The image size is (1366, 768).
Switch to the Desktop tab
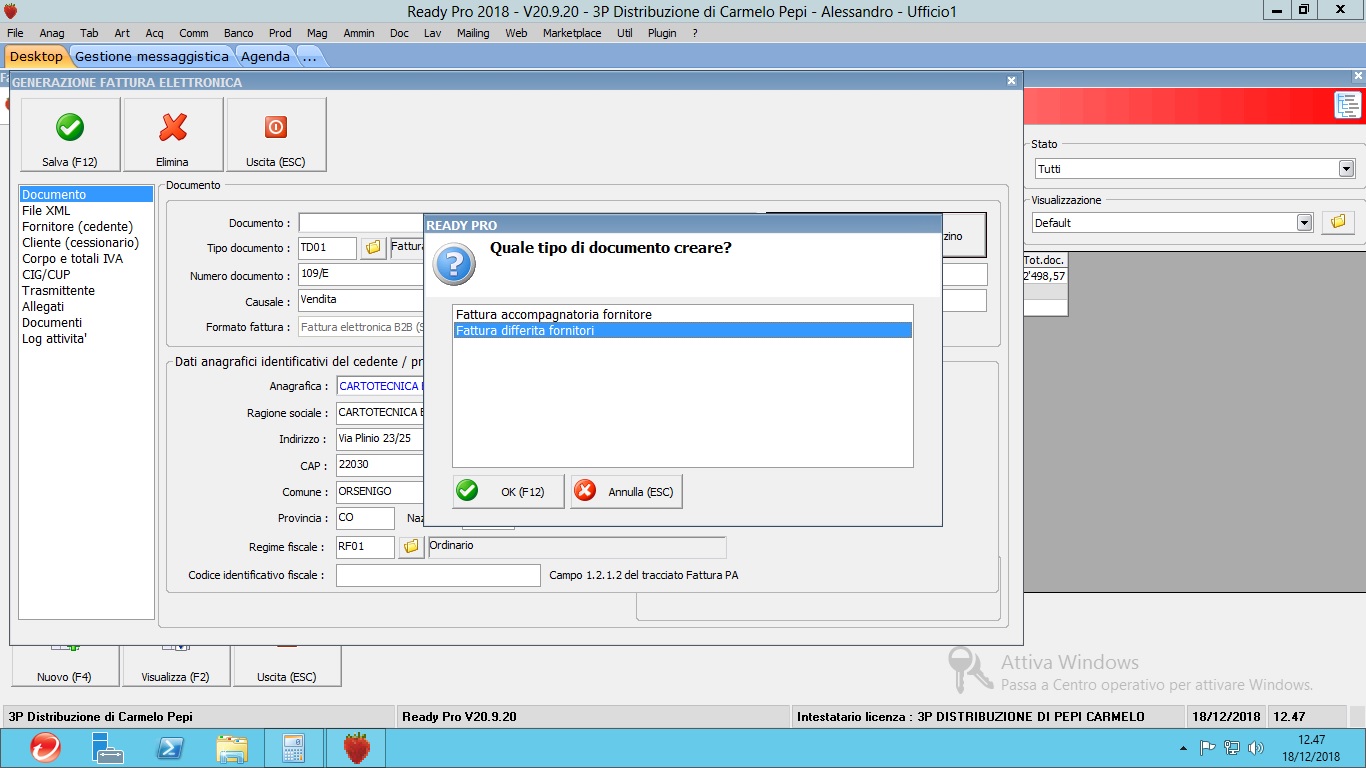click(36, 56)
